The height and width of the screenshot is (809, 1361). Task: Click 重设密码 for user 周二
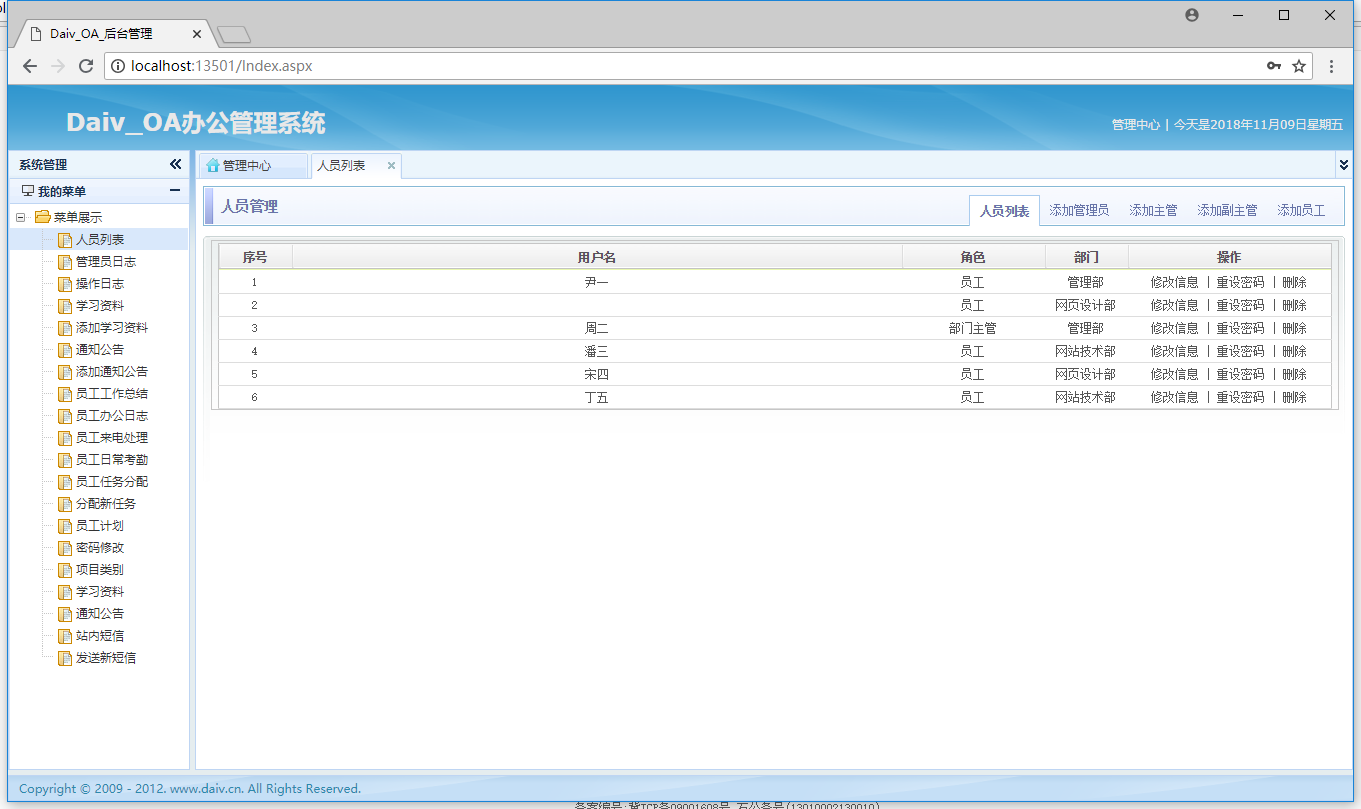pos(1240,328)
